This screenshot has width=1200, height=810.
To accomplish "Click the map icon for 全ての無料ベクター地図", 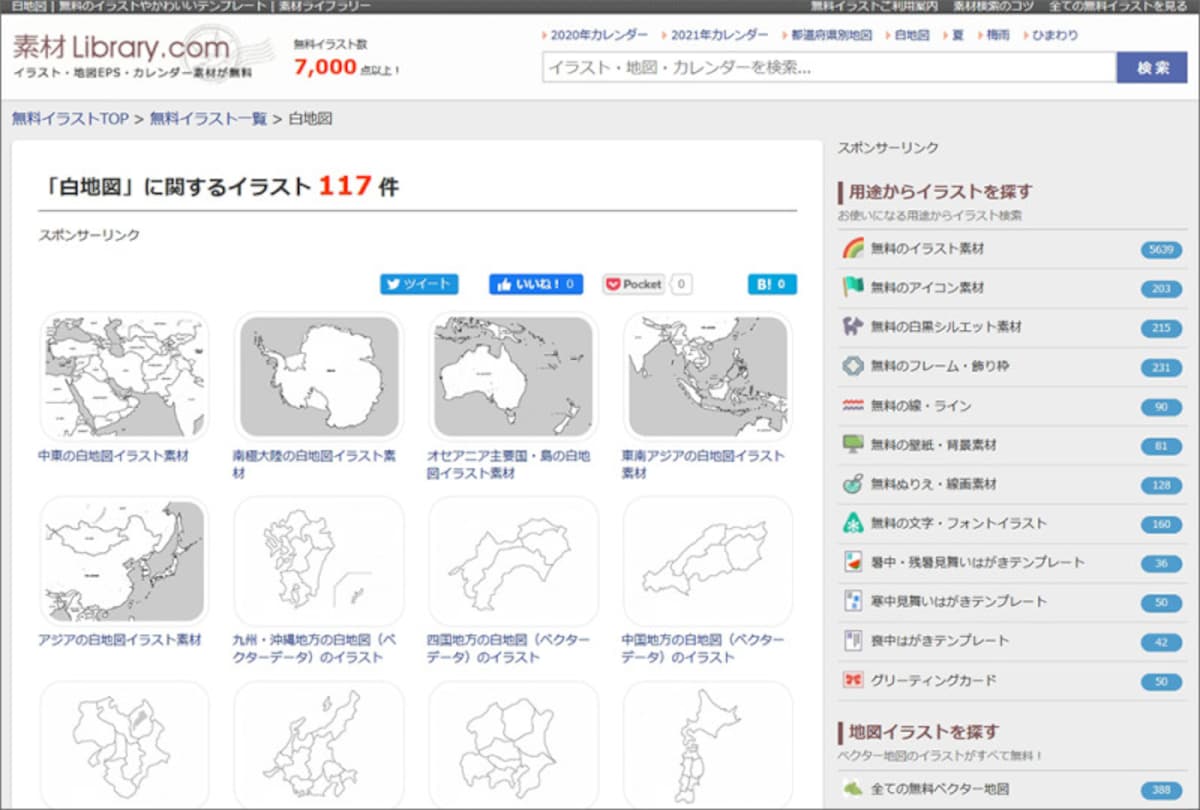I will 853,788.
